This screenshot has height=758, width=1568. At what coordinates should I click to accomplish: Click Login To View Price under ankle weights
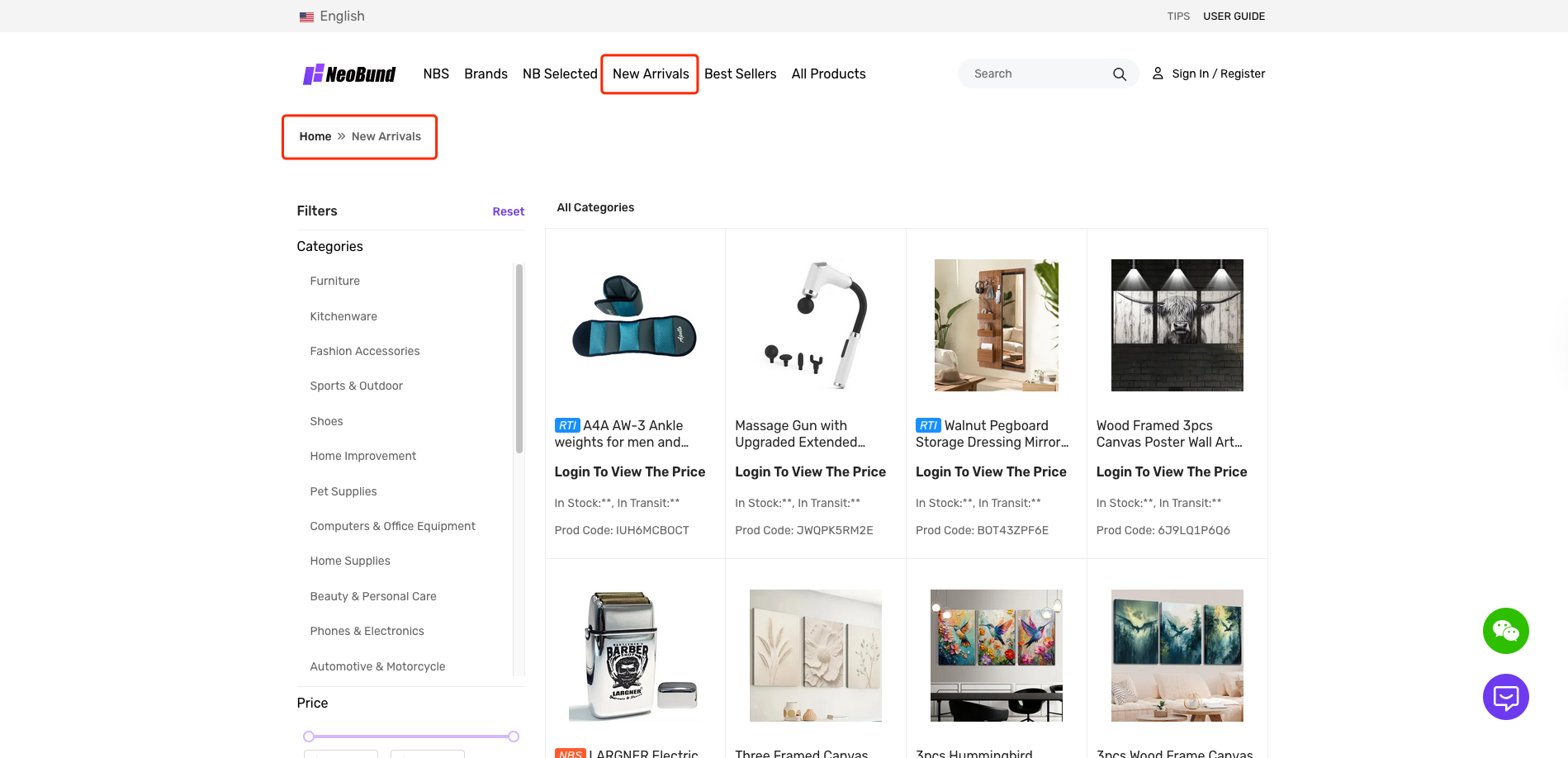630,471
